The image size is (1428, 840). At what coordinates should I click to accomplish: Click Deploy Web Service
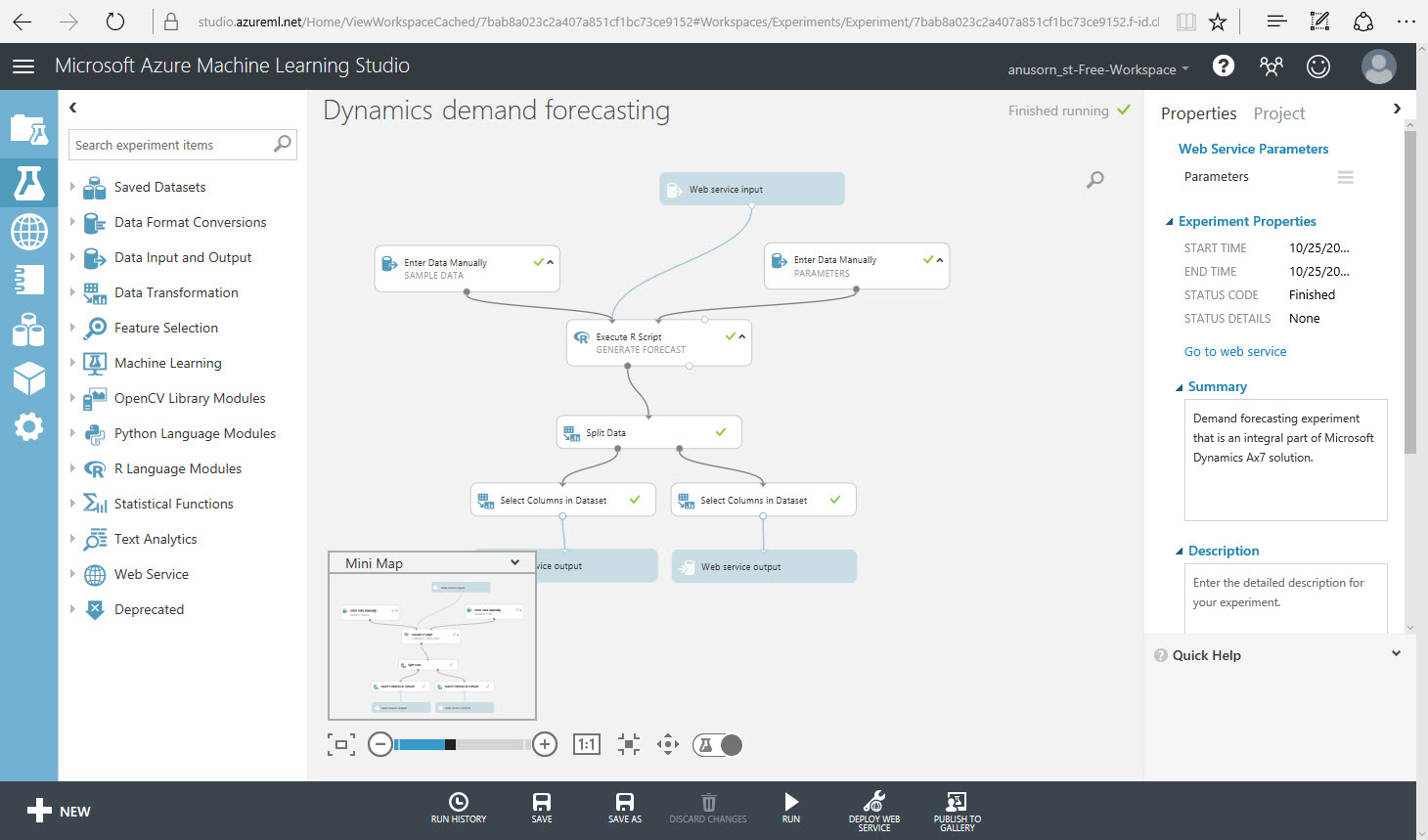point(874,812)
